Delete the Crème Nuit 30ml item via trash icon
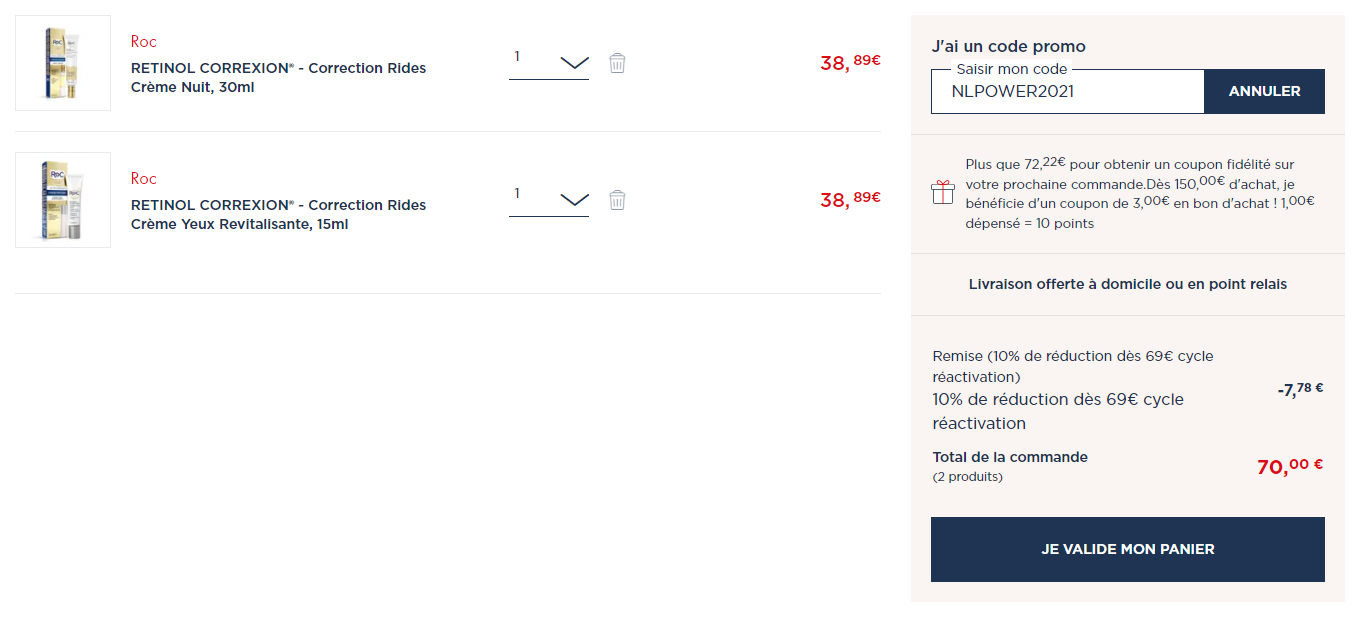 click(x=617, y=63)
